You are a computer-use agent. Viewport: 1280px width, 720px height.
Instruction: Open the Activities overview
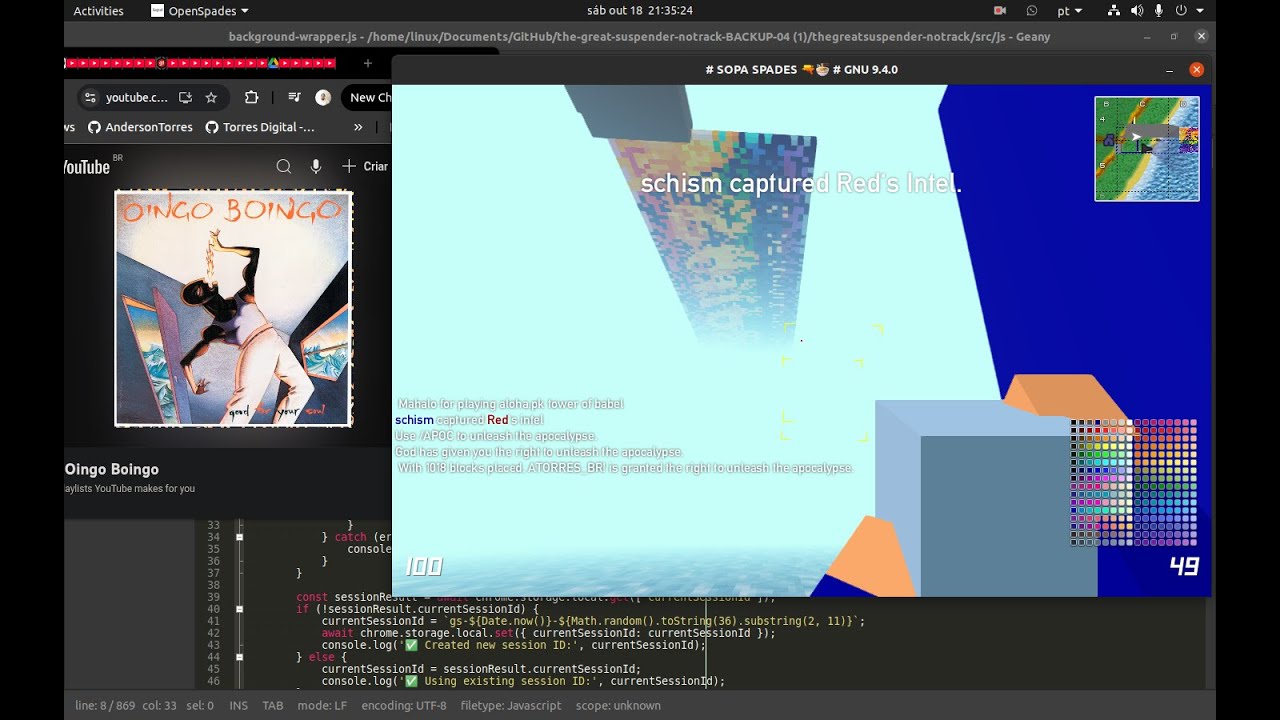[99, 11]
